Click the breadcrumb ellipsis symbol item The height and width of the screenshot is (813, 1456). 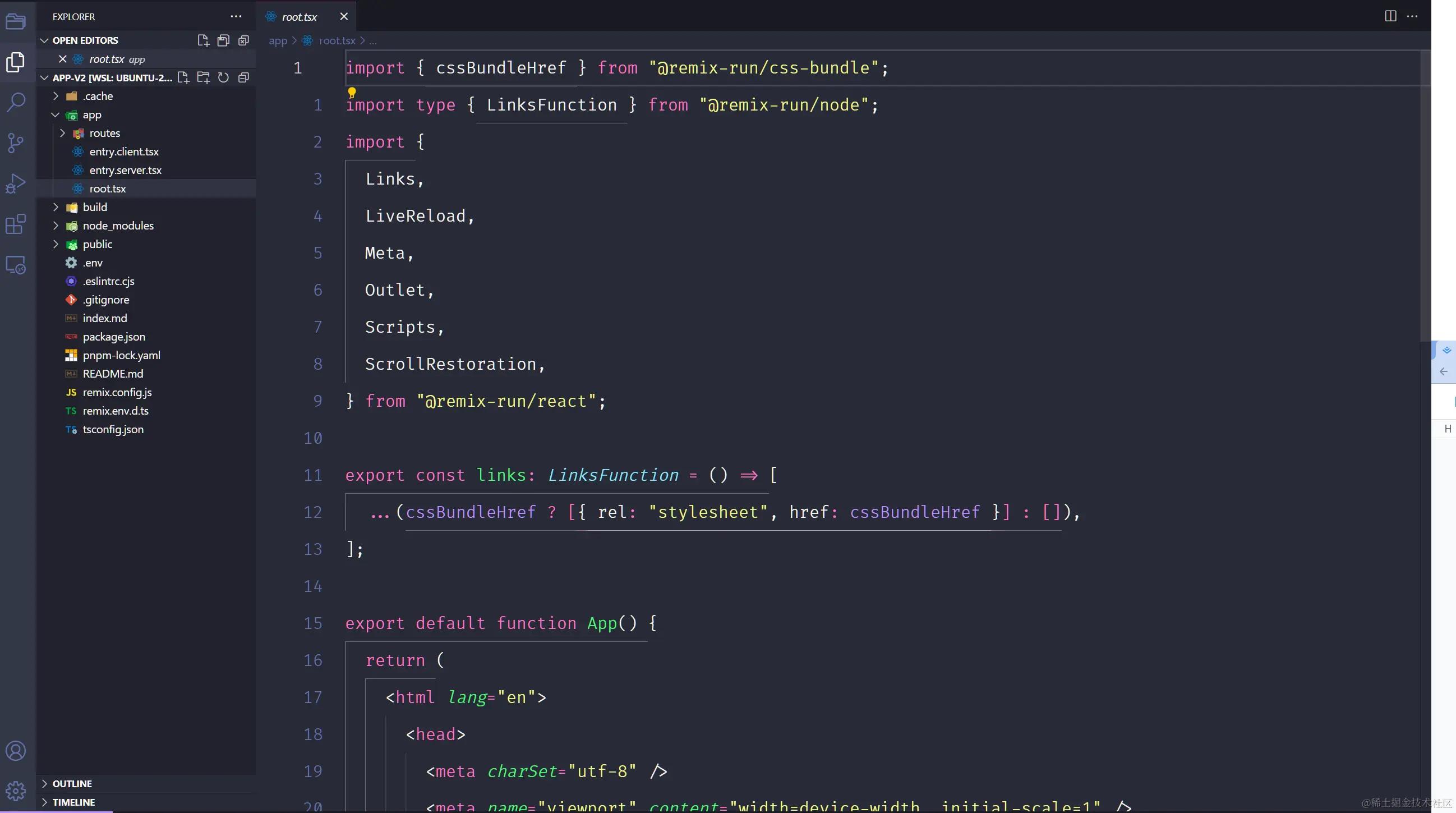(372, 41)
